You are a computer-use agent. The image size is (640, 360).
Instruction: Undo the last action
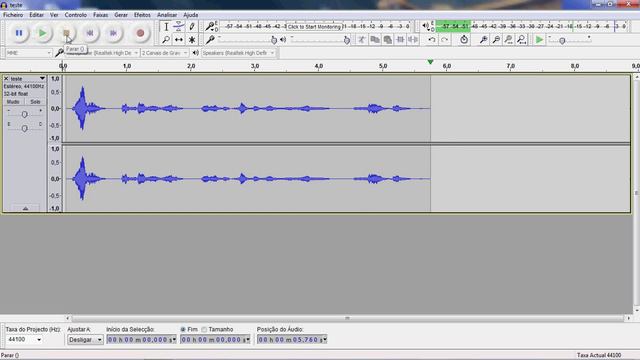432,40
